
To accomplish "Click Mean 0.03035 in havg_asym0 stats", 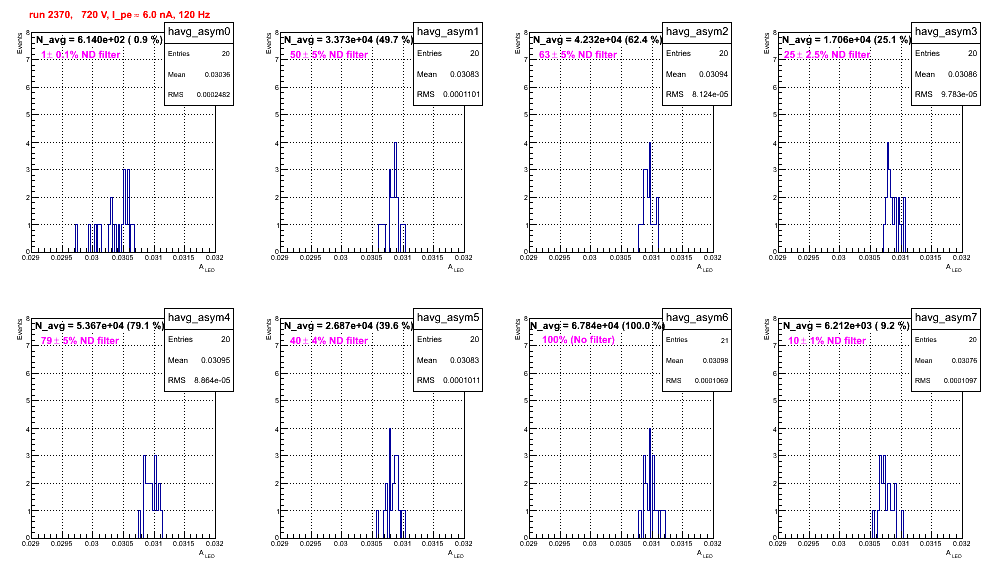I will coord(199,74).
